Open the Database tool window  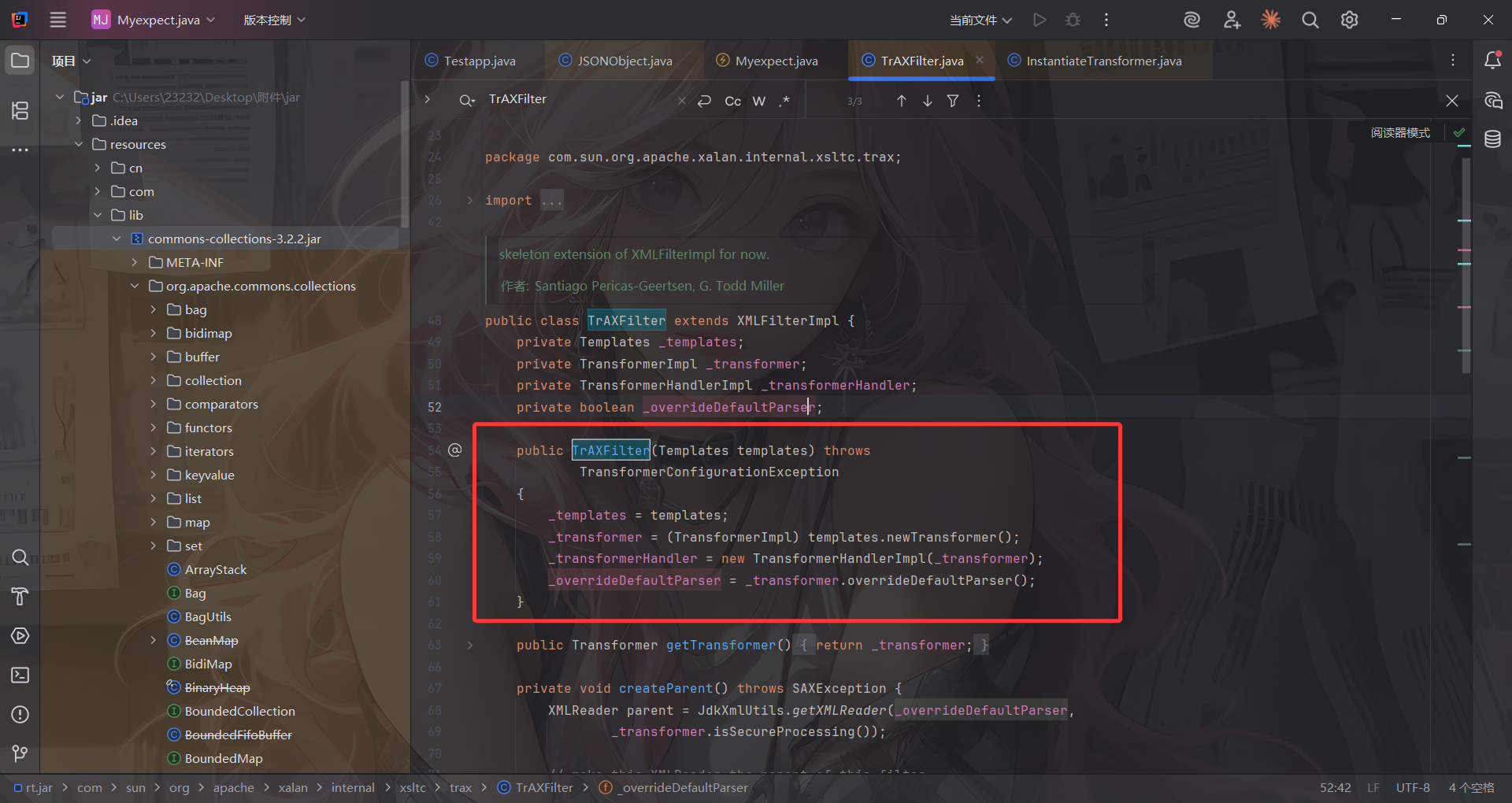click(x=1492, y=140)
